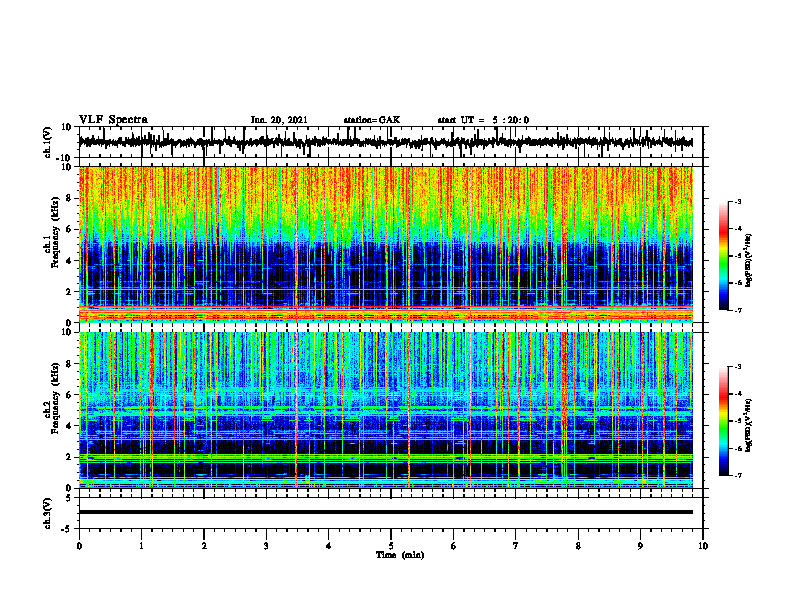This screenshot has width=792, height=612.
Task: Click the "2" tick on the time axis
Action: click(204, 546)
